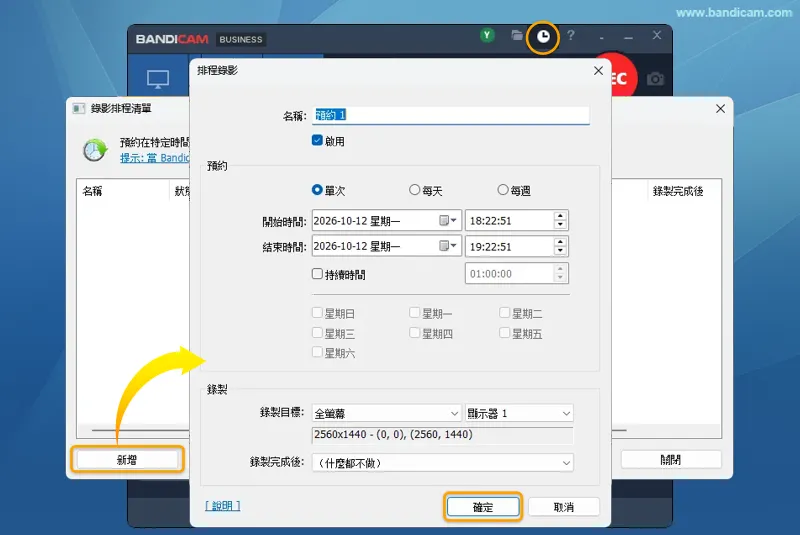Check the 星期三 checkbox
This screenshot has height=535, width=800.
[x=317, y=333]
